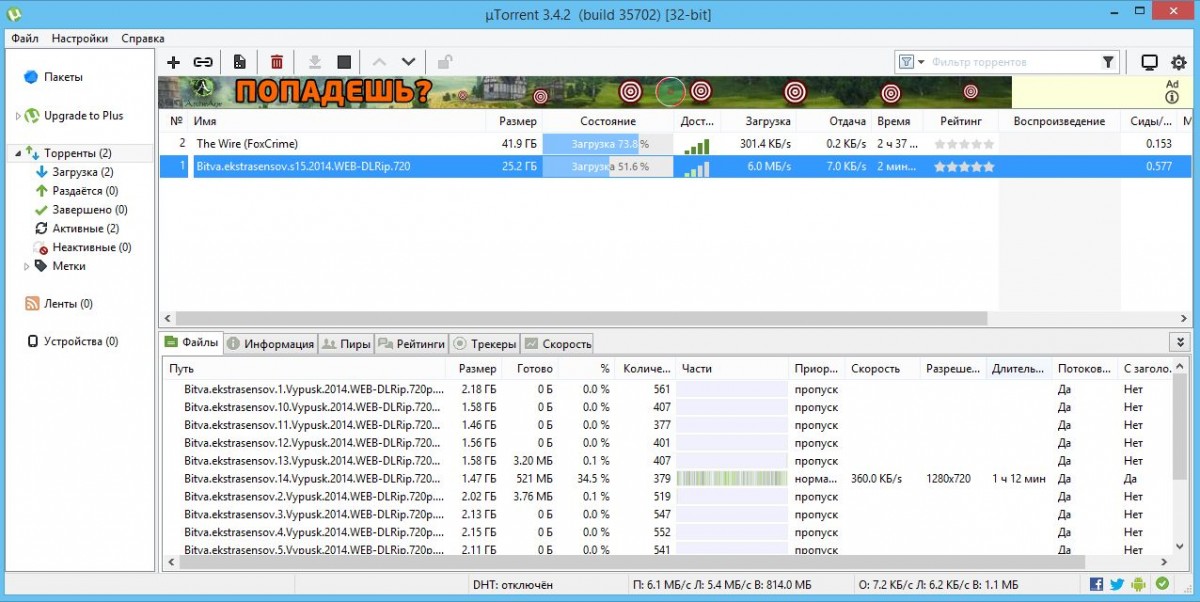Collapse the Торренты (2) tree node
The height and width of the screenshot is (602, 1200).
tap(16, 154)
